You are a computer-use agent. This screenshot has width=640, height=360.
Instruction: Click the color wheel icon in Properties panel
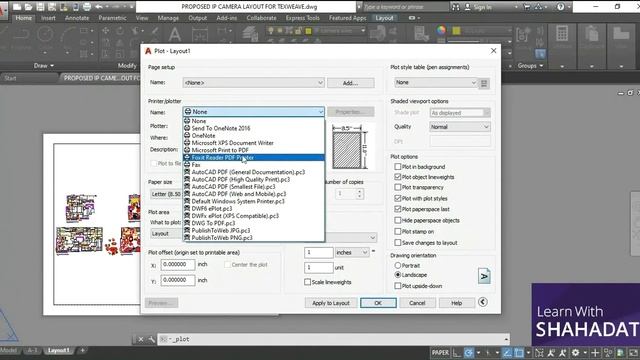[x=441, y=30]
